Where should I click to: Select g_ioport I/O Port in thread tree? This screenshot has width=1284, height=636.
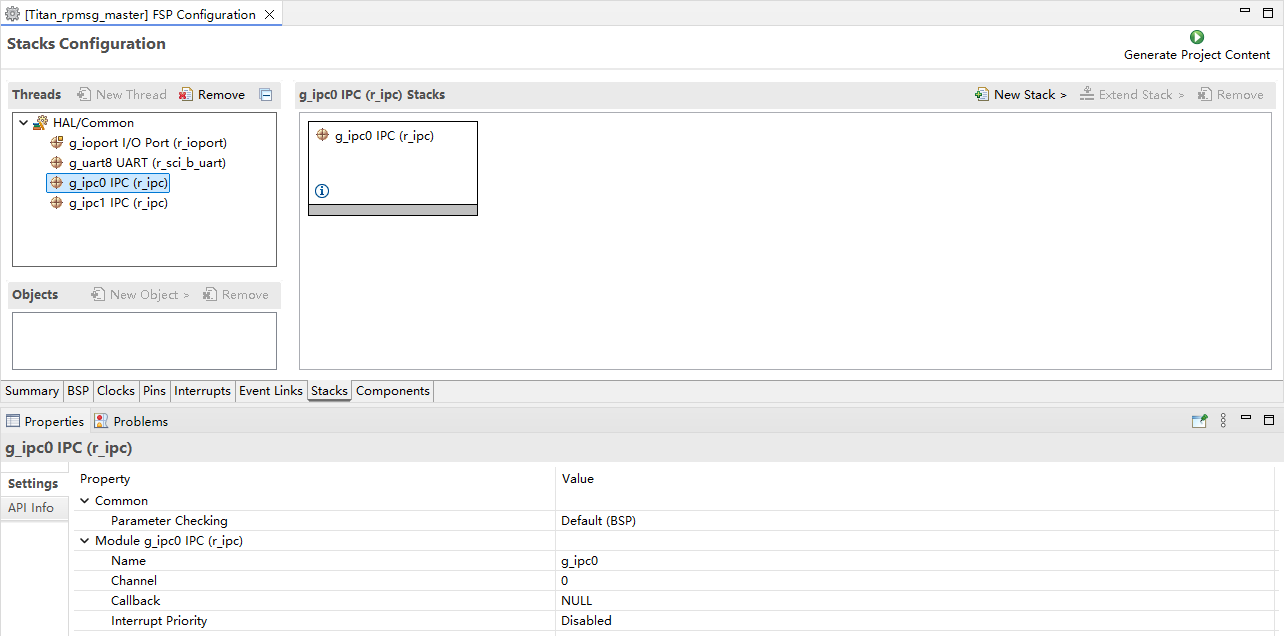tap(147, 143)
